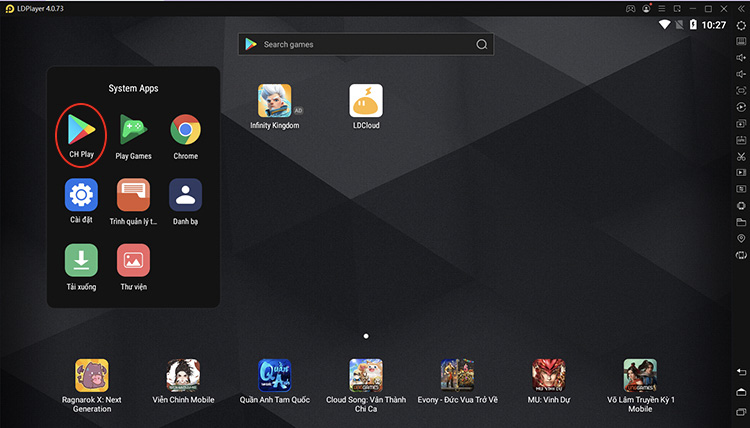Click the home screen page indicator dot

366,336
